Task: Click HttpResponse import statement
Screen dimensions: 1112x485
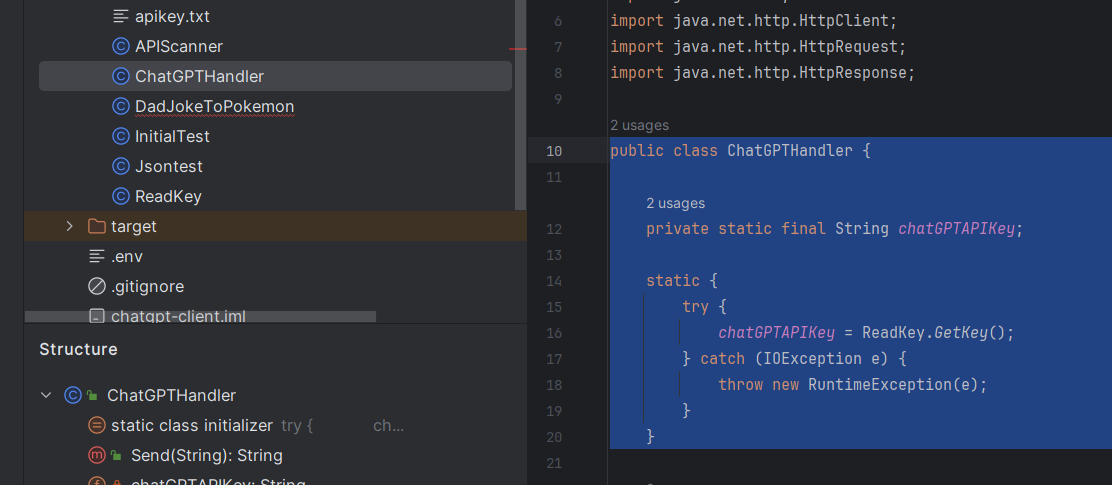Action: (x=763, y=73)
